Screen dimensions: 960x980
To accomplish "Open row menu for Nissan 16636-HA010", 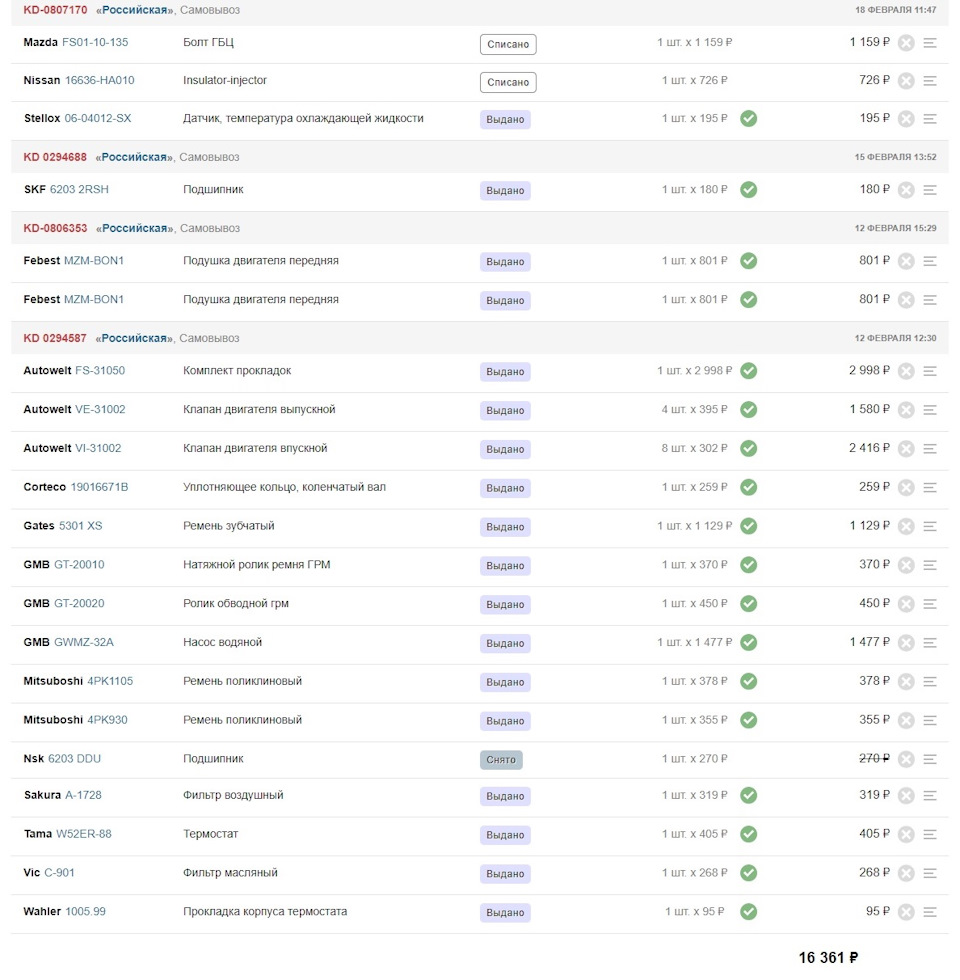I will [x=930, y=81].
